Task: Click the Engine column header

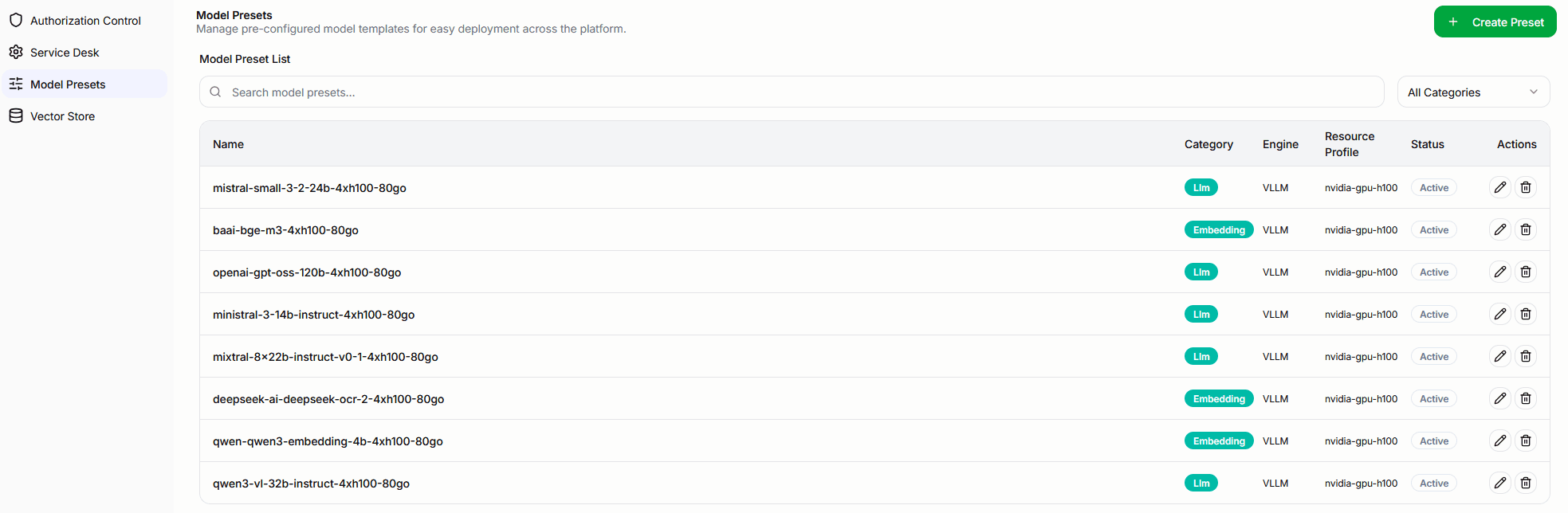Action: coord(1280,144)
